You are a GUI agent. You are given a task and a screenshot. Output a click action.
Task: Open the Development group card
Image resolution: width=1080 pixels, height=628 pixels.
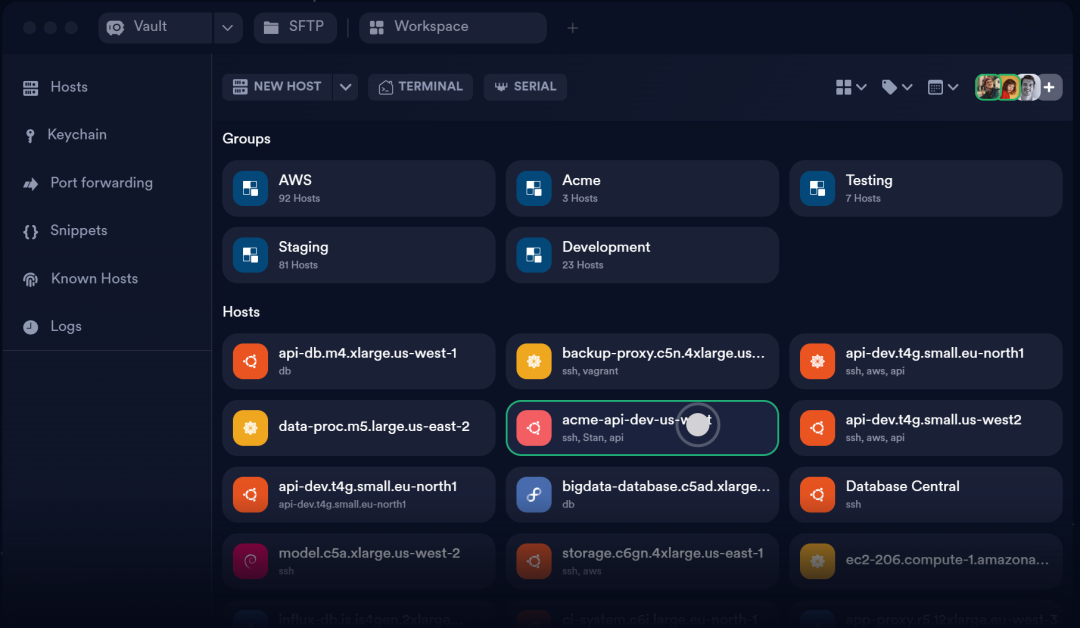[x=642, y=255]
